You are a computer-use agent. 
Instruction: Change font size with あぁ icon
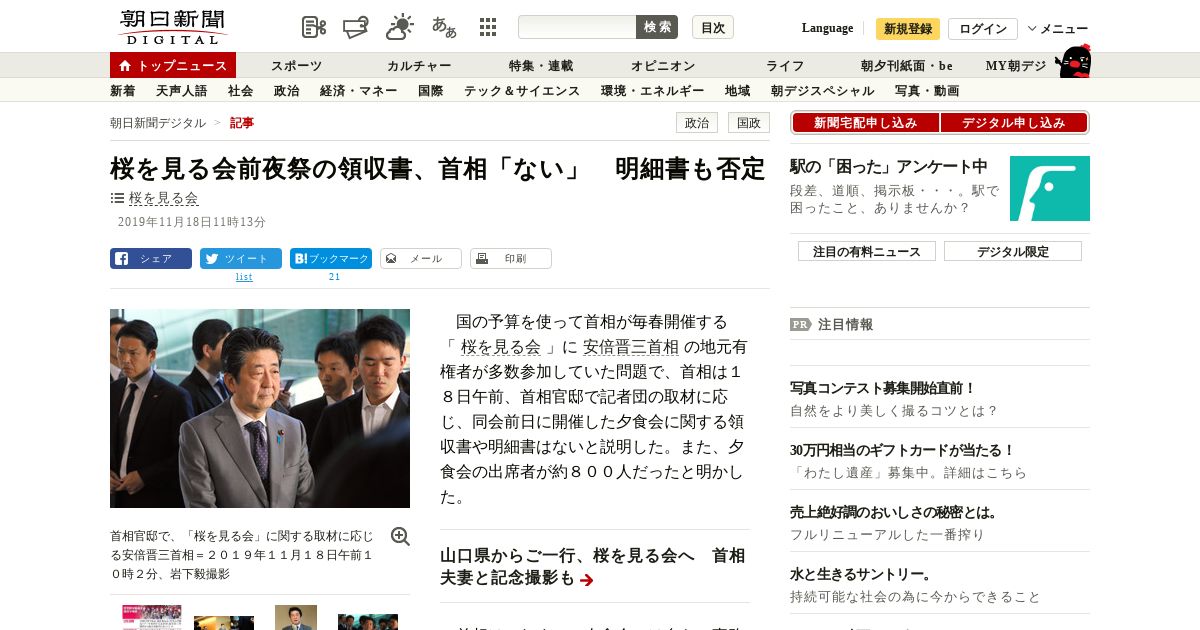(444, 27)
